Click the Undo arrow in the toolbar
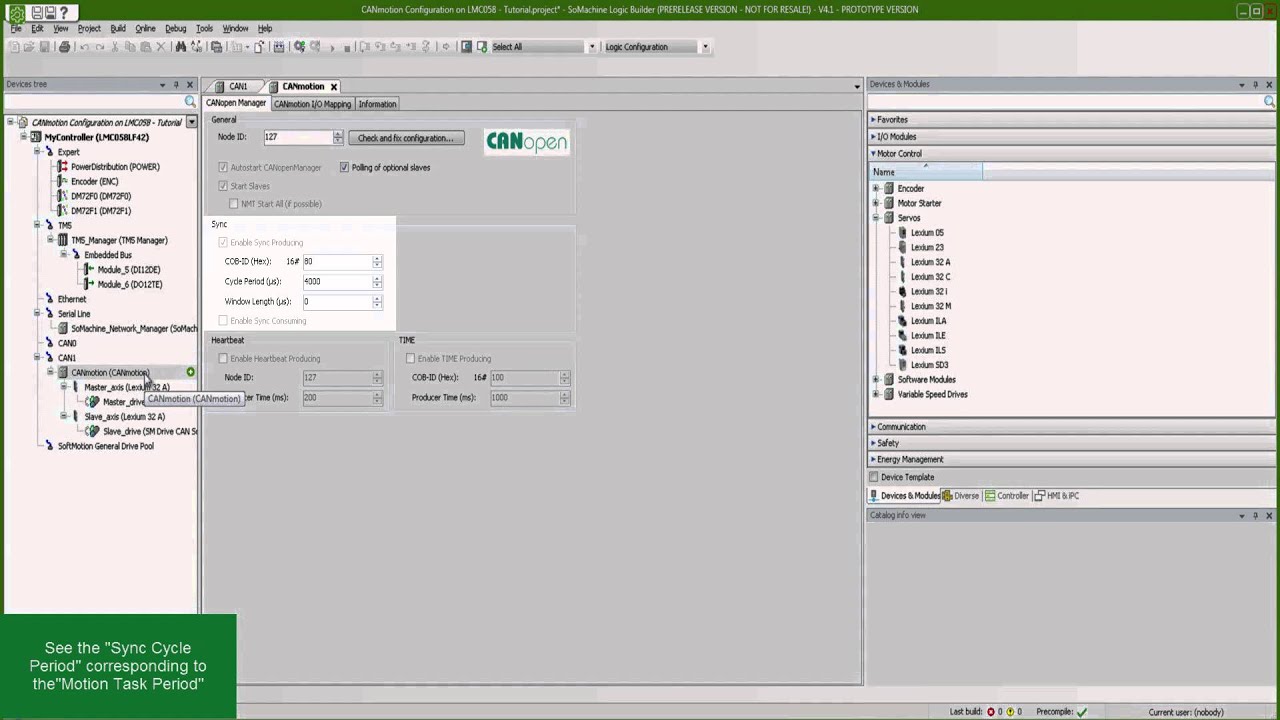1280x720 pixels. click(x=84, y=47)
